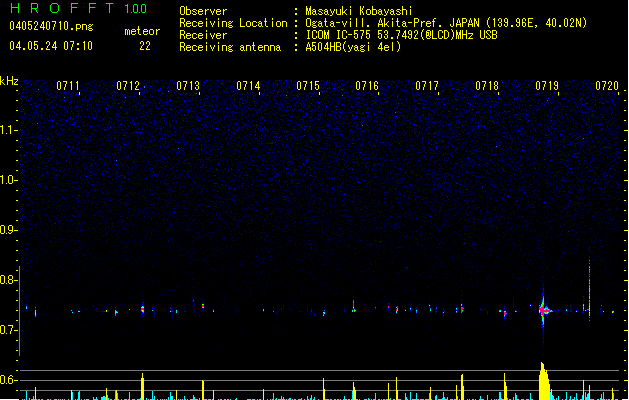Click the 0715 time marker
This screenshot has width=629, height=400.
point(308,86)
